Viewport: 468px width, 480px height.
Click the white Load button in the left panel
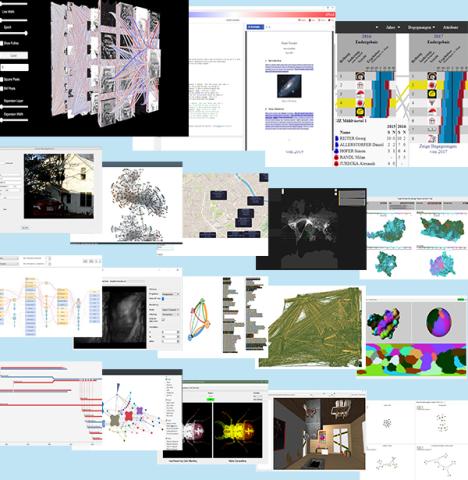(x=14, y=55)
